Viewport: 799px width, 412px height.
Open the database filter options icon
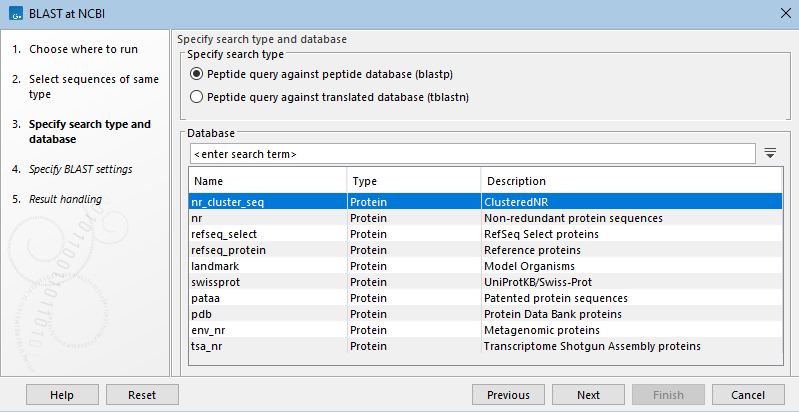click(x=770, y=153)
